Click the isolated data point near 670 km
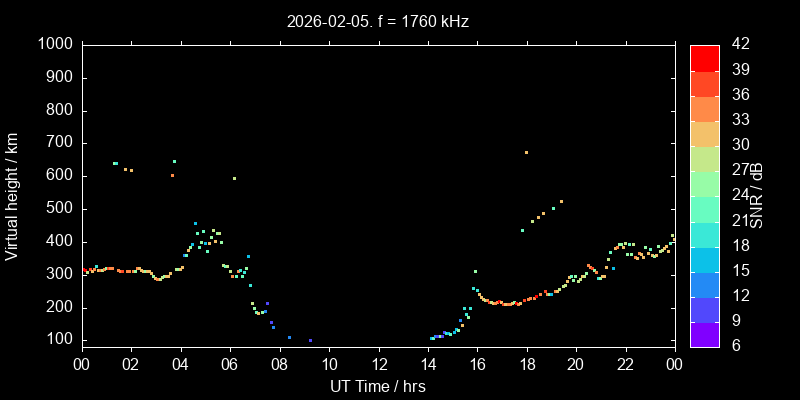The height and width of the screenshot is (400, 800). [526, 153]
